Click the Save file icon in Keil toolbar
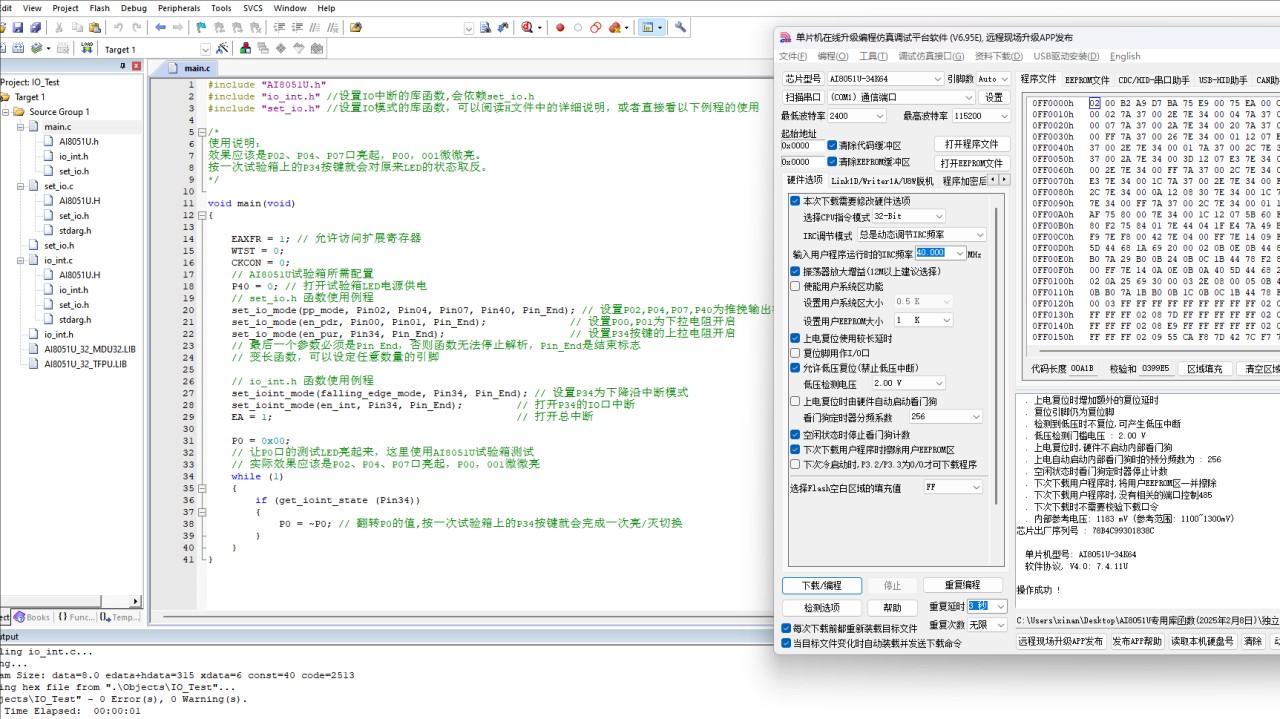Image resolution: width=1280 pixels, height=719 pixels. pyautogui.click(x=18, y=27)
